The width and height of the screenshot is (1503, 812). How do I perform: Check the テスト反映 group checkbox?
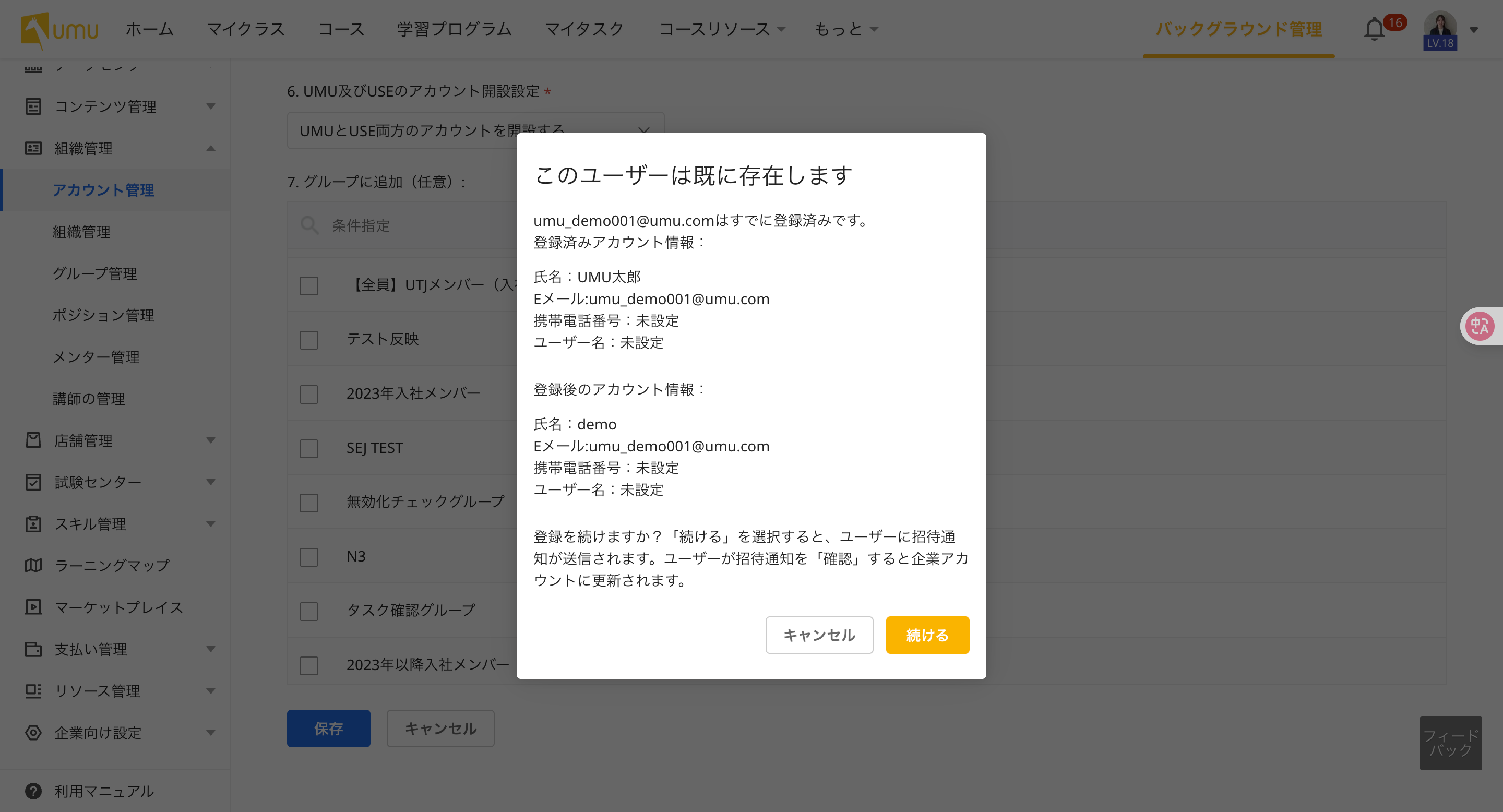[308, 340]
